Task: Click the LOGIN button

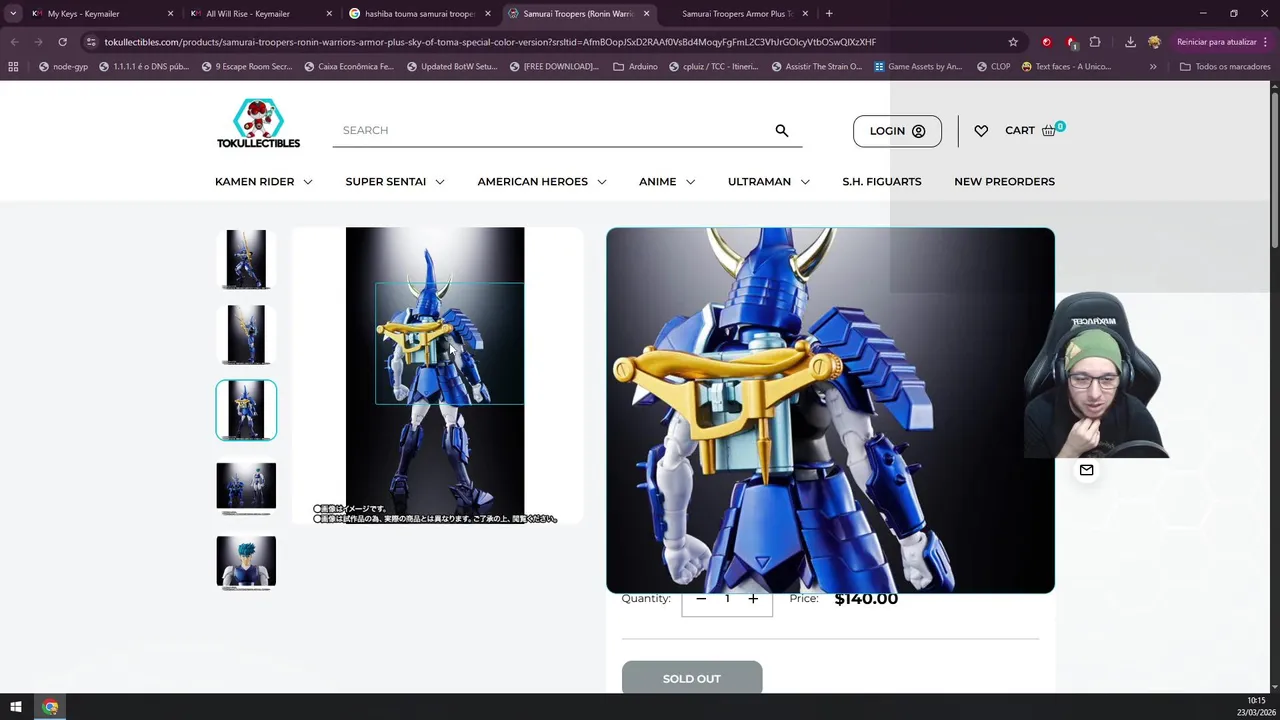Action: coord(897,131)
